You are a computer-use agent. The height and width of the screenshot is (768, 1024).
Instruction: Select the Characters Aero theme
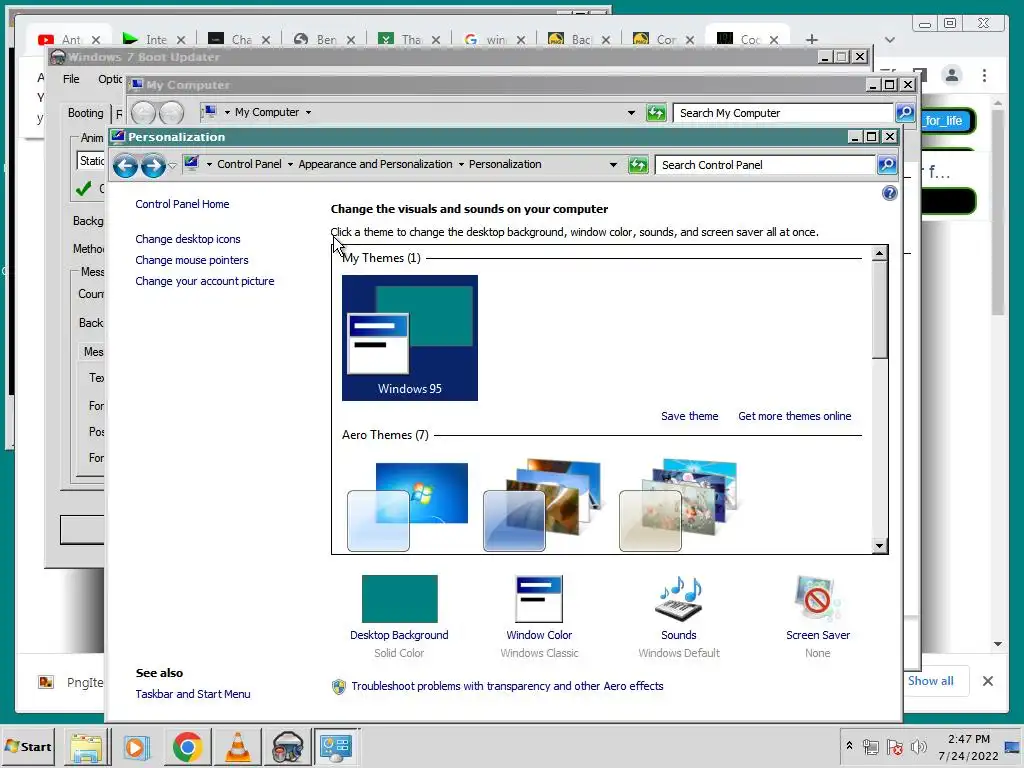[x=679, y=505]
